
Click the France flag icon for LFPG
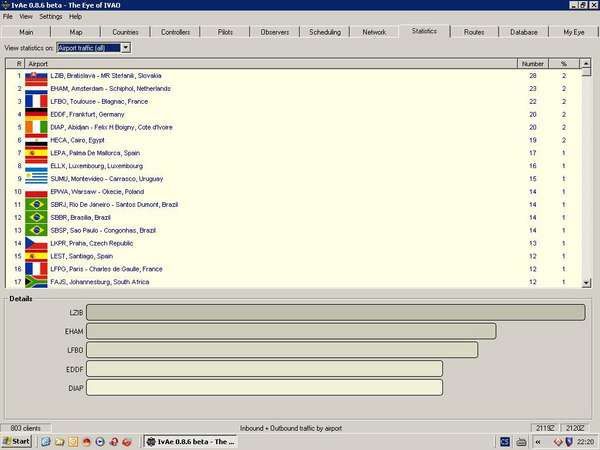point(36,269)
